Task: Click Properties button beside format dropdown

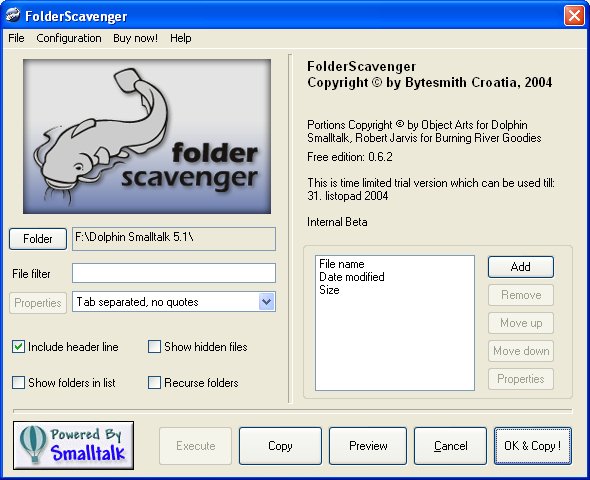Action: [x=38, y=303]
